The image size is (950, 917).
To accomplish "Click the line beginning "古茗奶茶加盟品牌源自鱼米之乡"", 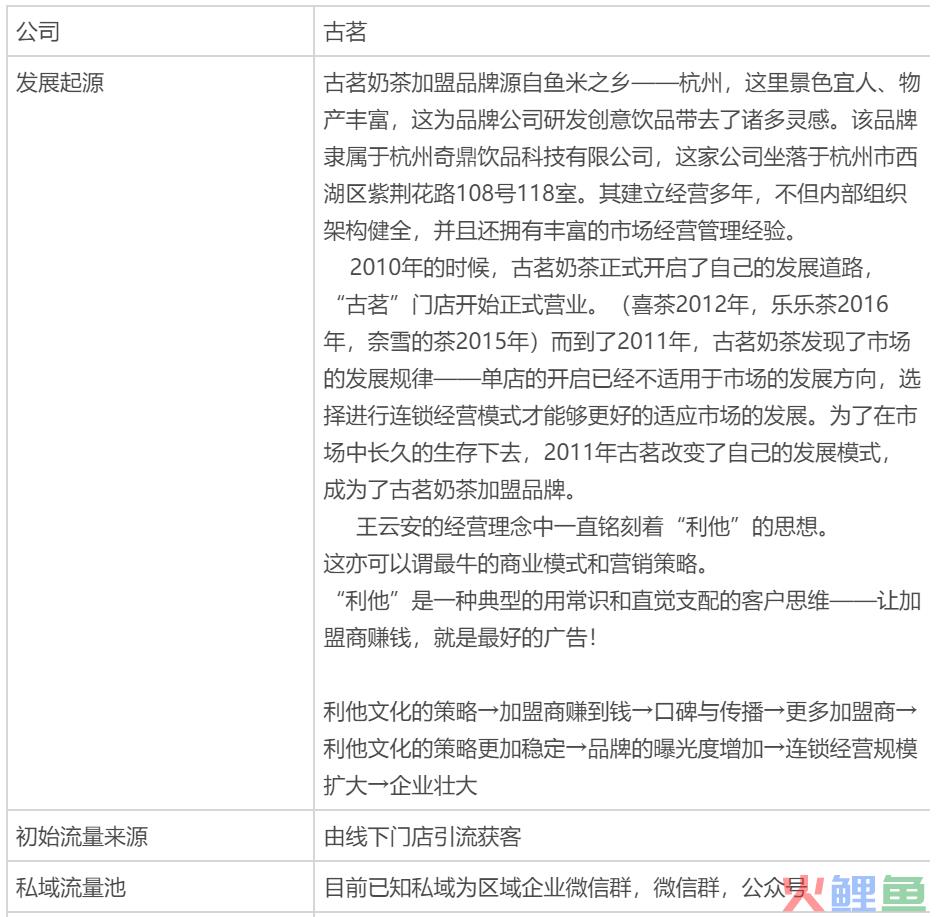I will (622, 82).
